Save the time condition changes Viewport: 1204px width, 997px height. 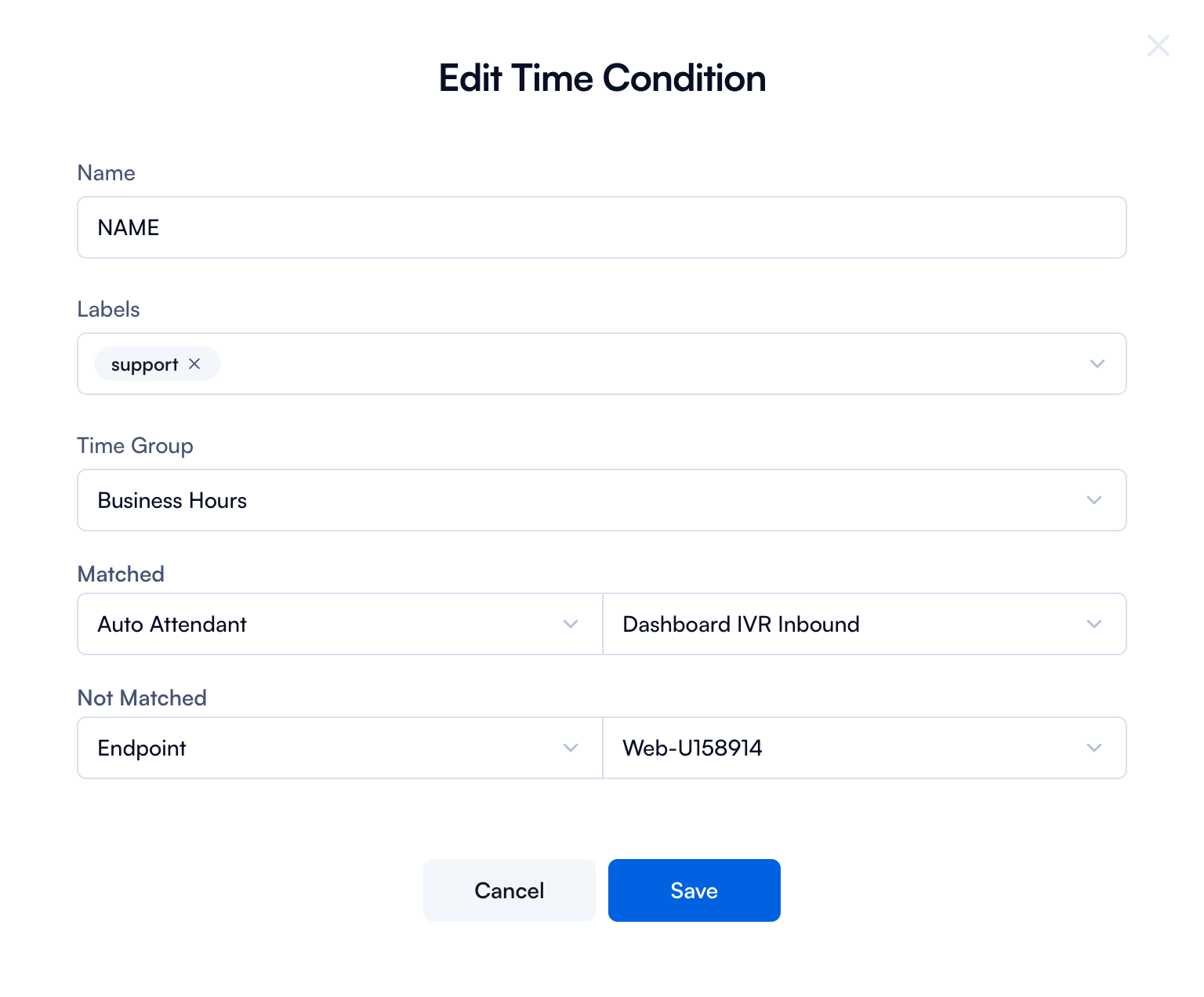tap(694, 890)
